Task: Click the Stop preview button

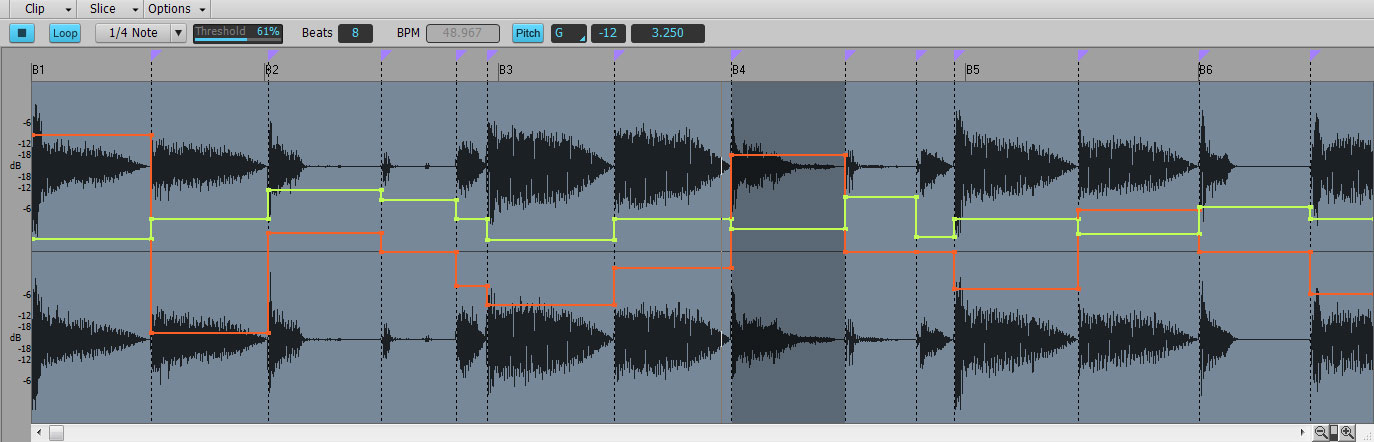Action: pos(22,33)
